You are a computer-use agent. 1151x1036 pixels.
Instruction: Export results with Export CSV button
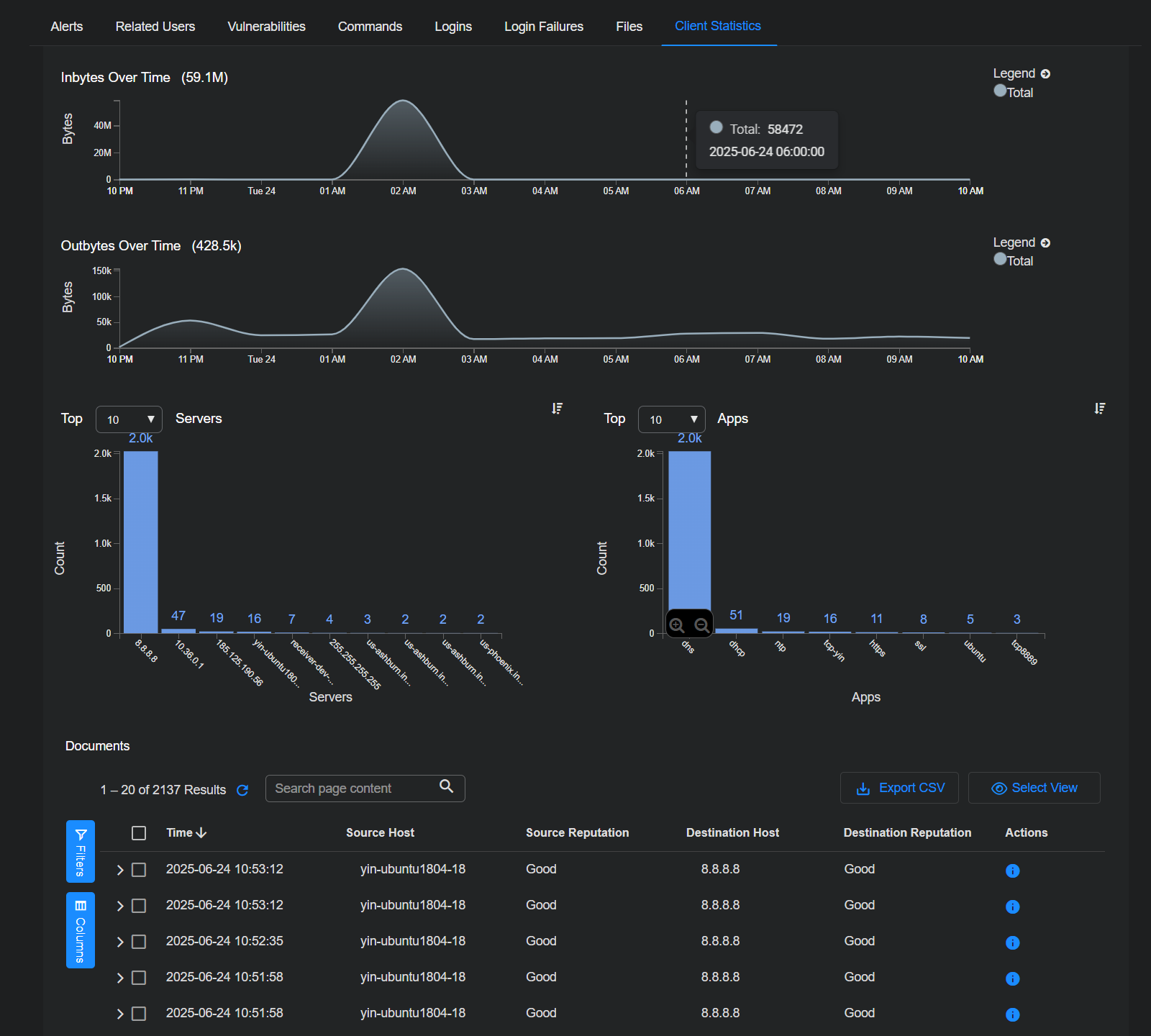click(900, 788)
